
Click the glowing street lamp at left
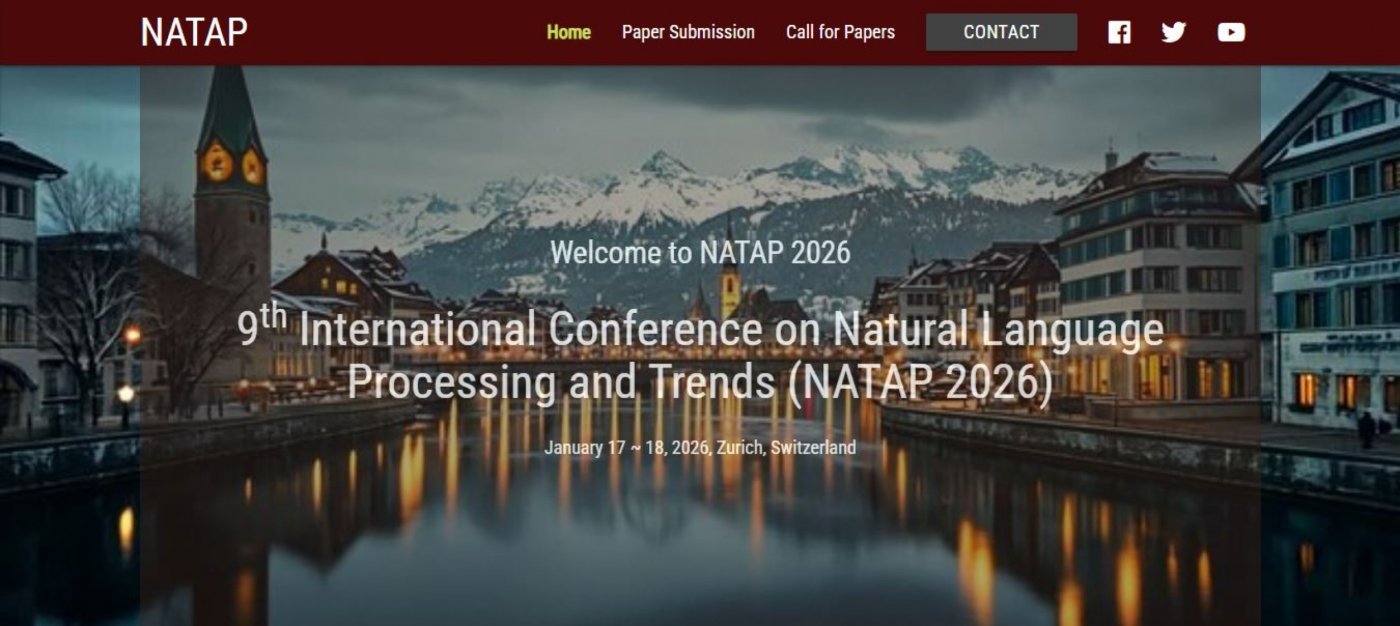pos(132,336)
